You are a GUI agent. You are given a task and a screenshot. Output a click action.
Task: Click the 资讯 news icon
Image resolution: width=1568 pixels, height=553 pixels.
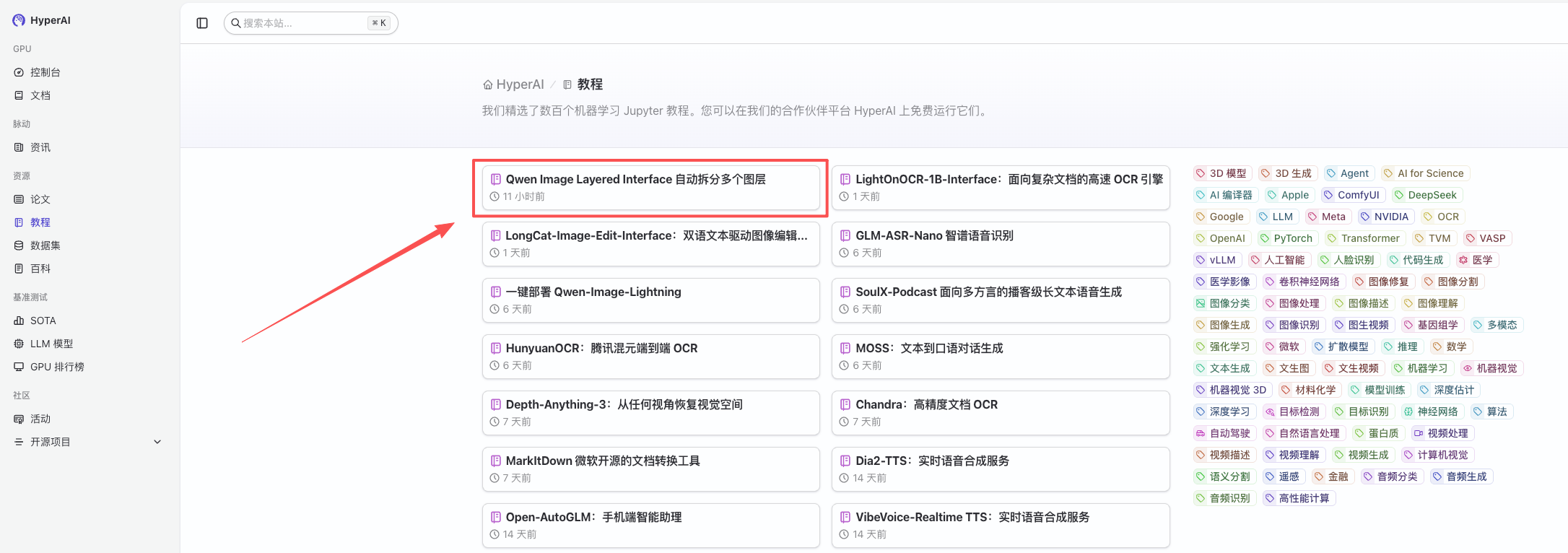[19, 147]
